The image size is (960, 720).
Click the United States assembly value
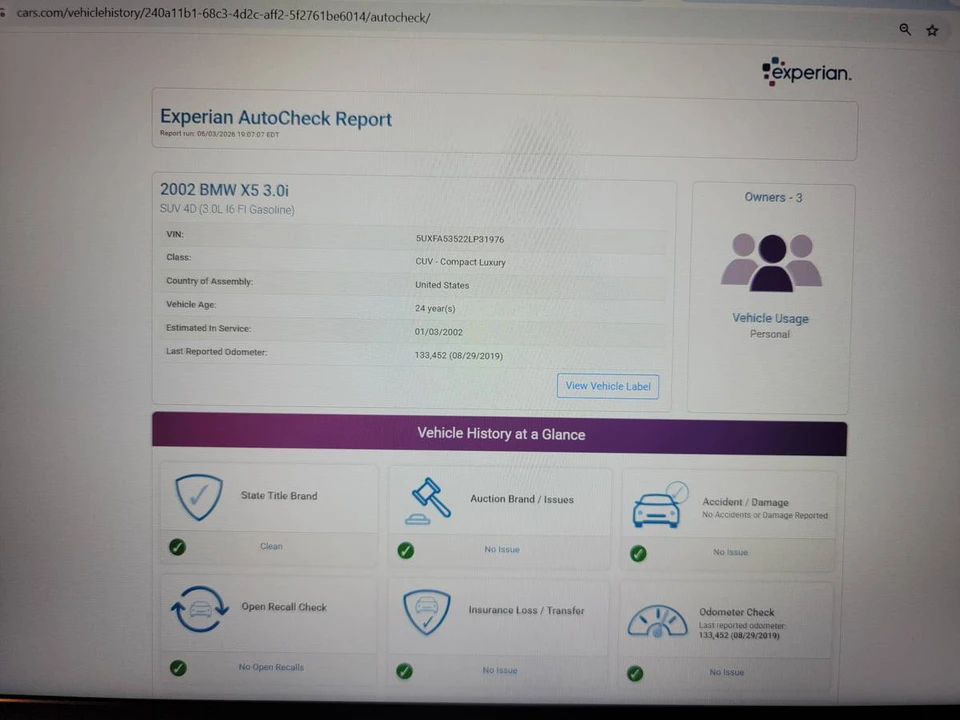442,285
